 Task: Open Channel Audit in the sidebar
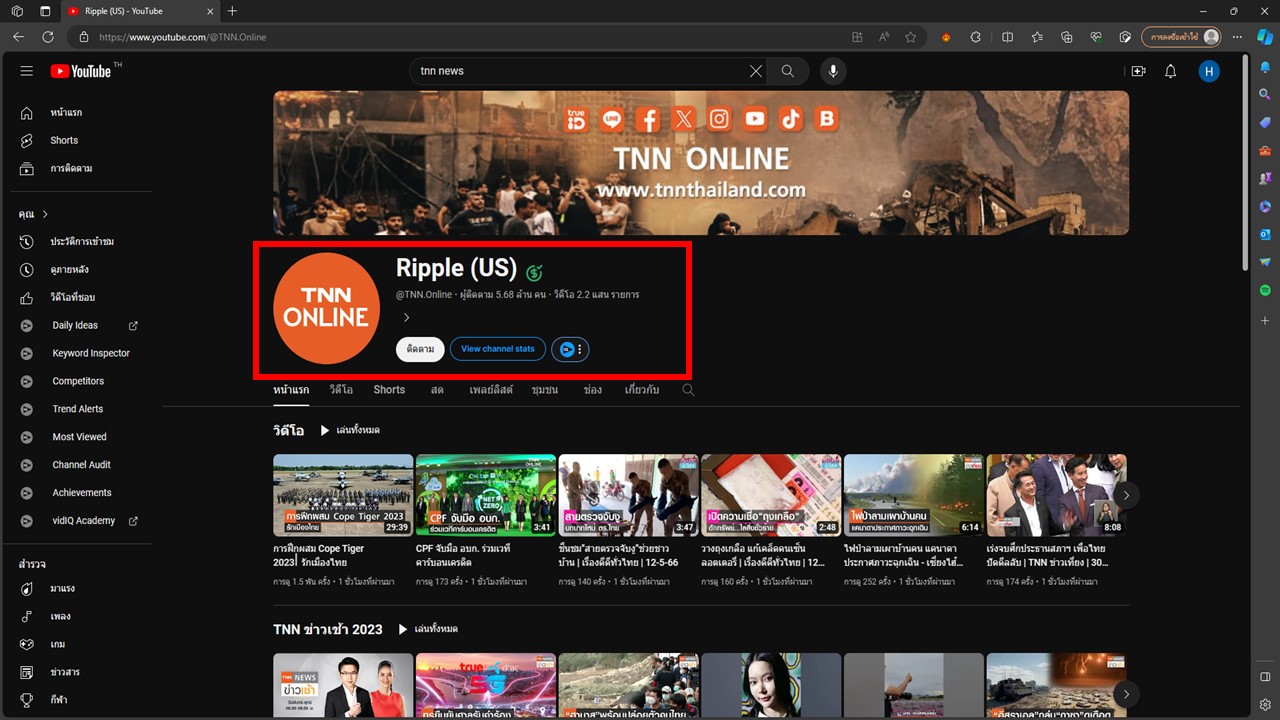[81, 465]
